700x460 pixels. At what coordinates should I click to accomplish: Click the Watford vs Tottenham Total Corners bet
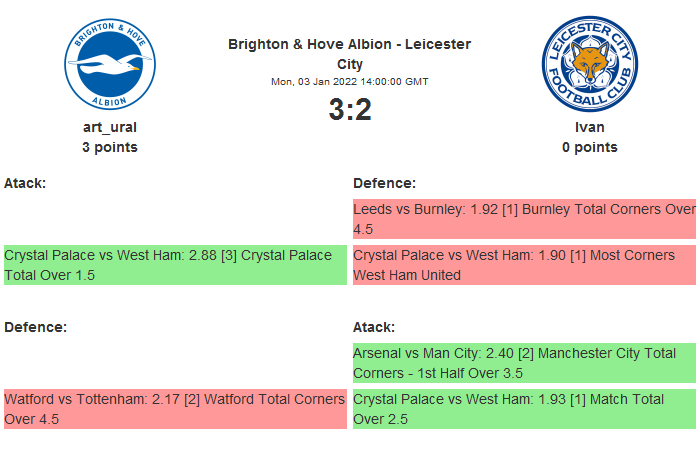[x=175, y=409]
